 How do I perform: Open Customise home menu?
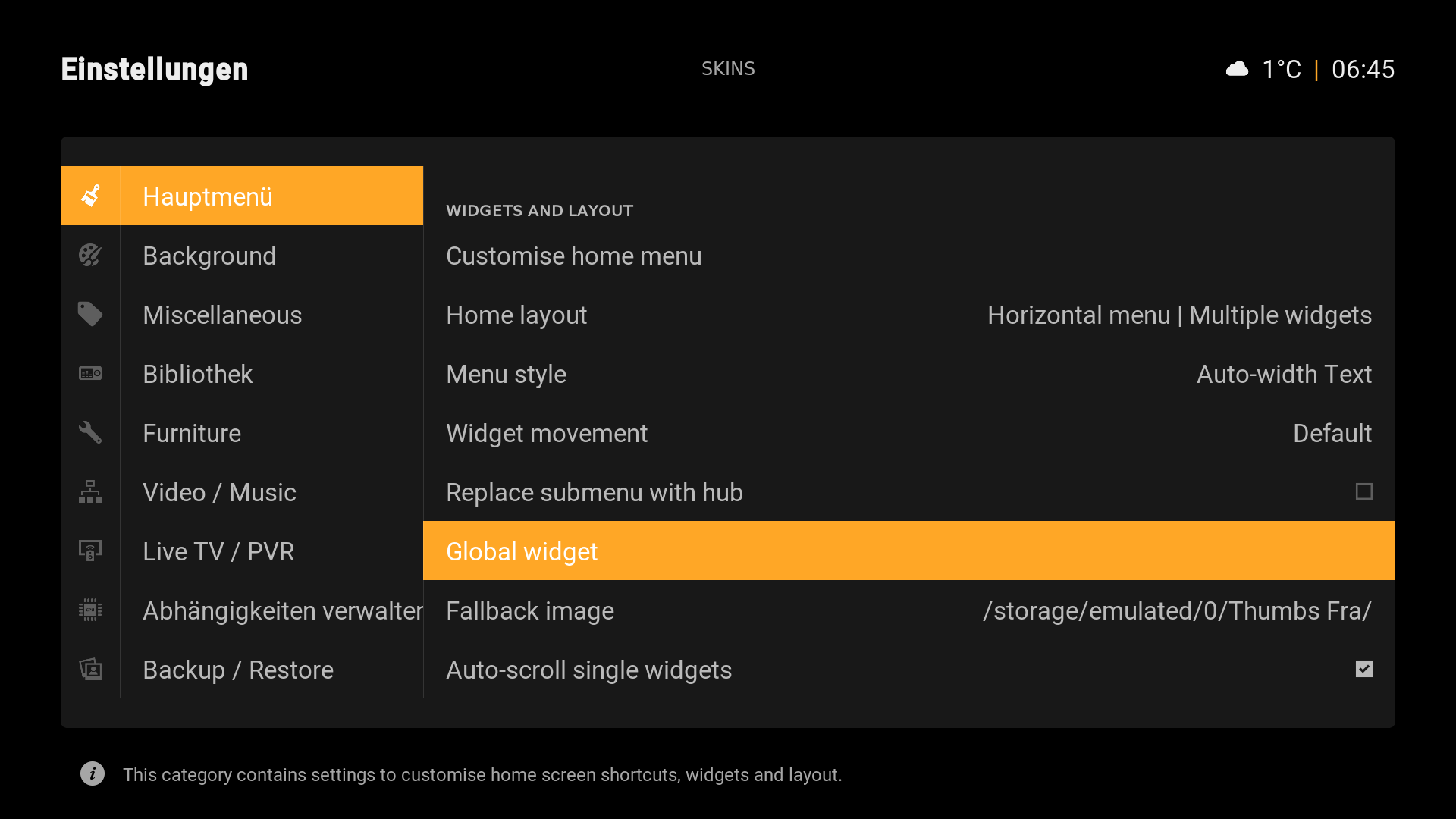[x=909, y=256]
